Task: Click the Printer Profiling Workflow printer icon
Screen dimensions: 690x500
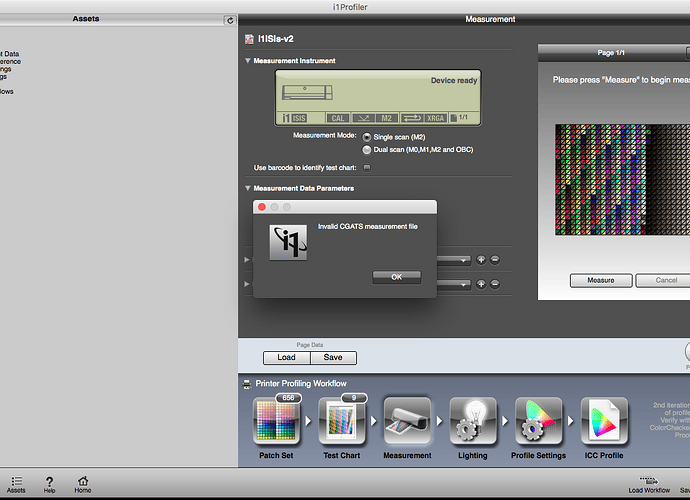Action: coord(247,384)
